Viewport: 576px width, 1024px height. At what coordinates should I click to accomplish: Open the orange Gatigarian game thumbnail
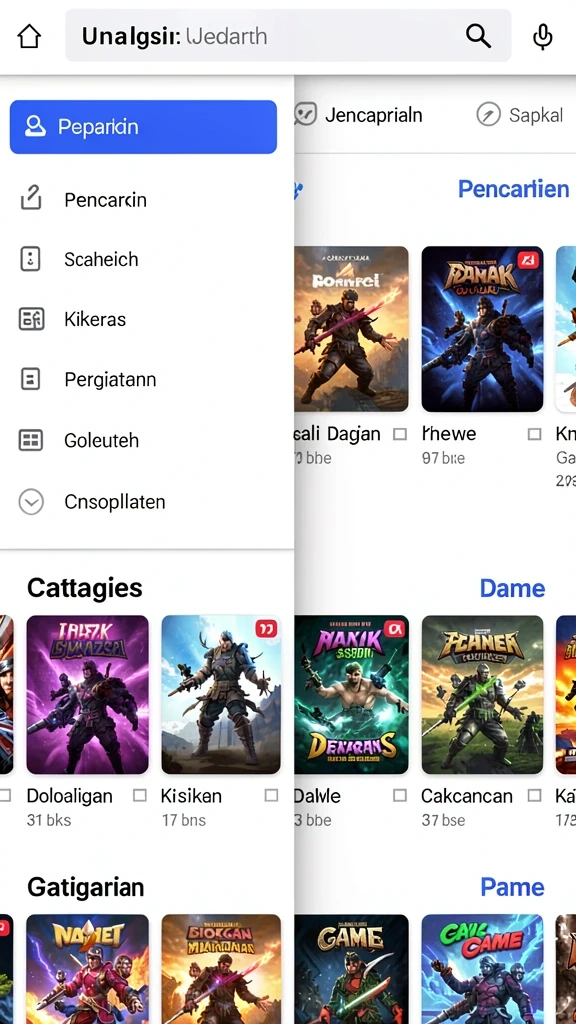pyautogui.click(x=221, y=969)
